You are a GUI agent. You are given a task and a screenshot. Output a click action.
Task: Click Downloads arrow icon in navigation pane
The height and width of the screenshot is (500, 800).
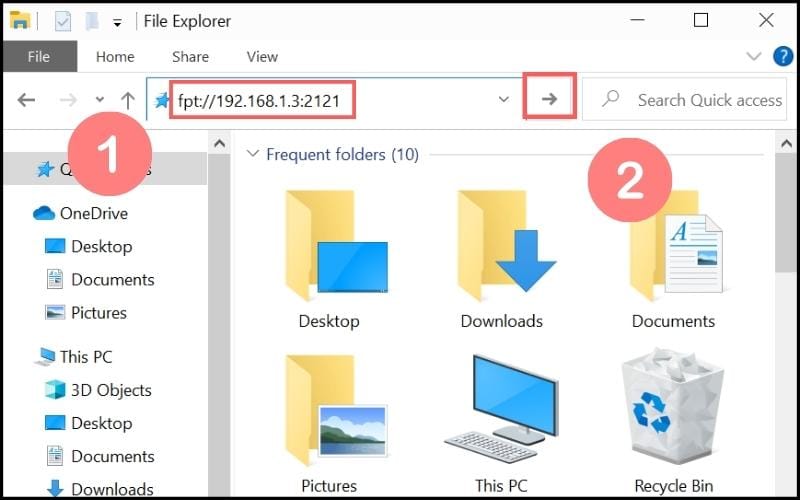pyautogui.click(x=55, y=489)
